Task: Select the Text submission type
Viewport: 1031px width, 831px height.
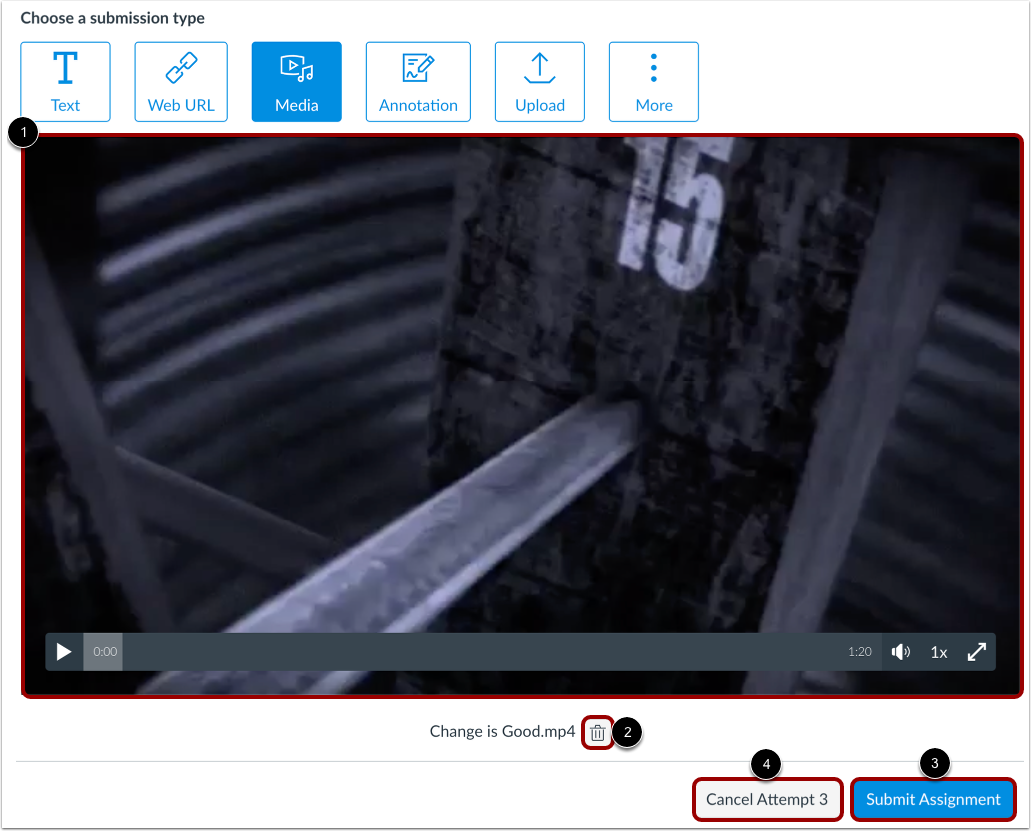Action: pyautogui.click(x=65, y=82)
